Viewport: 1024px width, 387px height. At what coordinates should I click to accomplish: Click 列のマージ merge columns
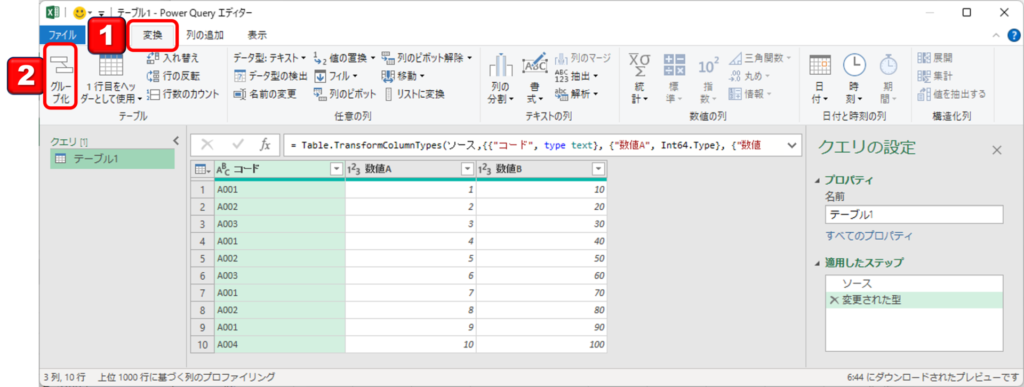[x=583, y=59]
